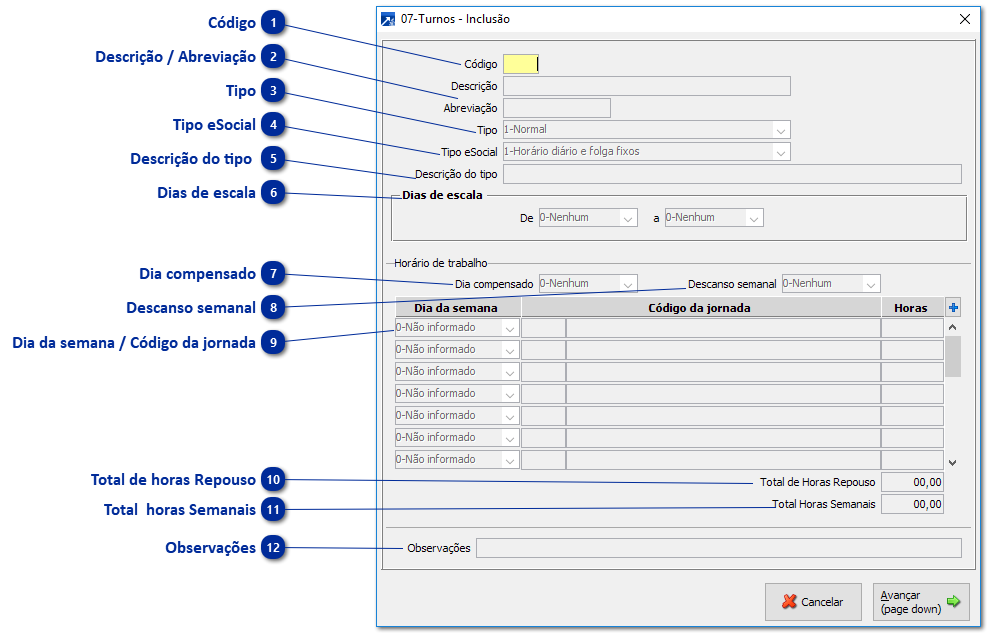Open the Dias de escala De dropdown
Screen dimensions: 994x638
click(x=588, y=218)
